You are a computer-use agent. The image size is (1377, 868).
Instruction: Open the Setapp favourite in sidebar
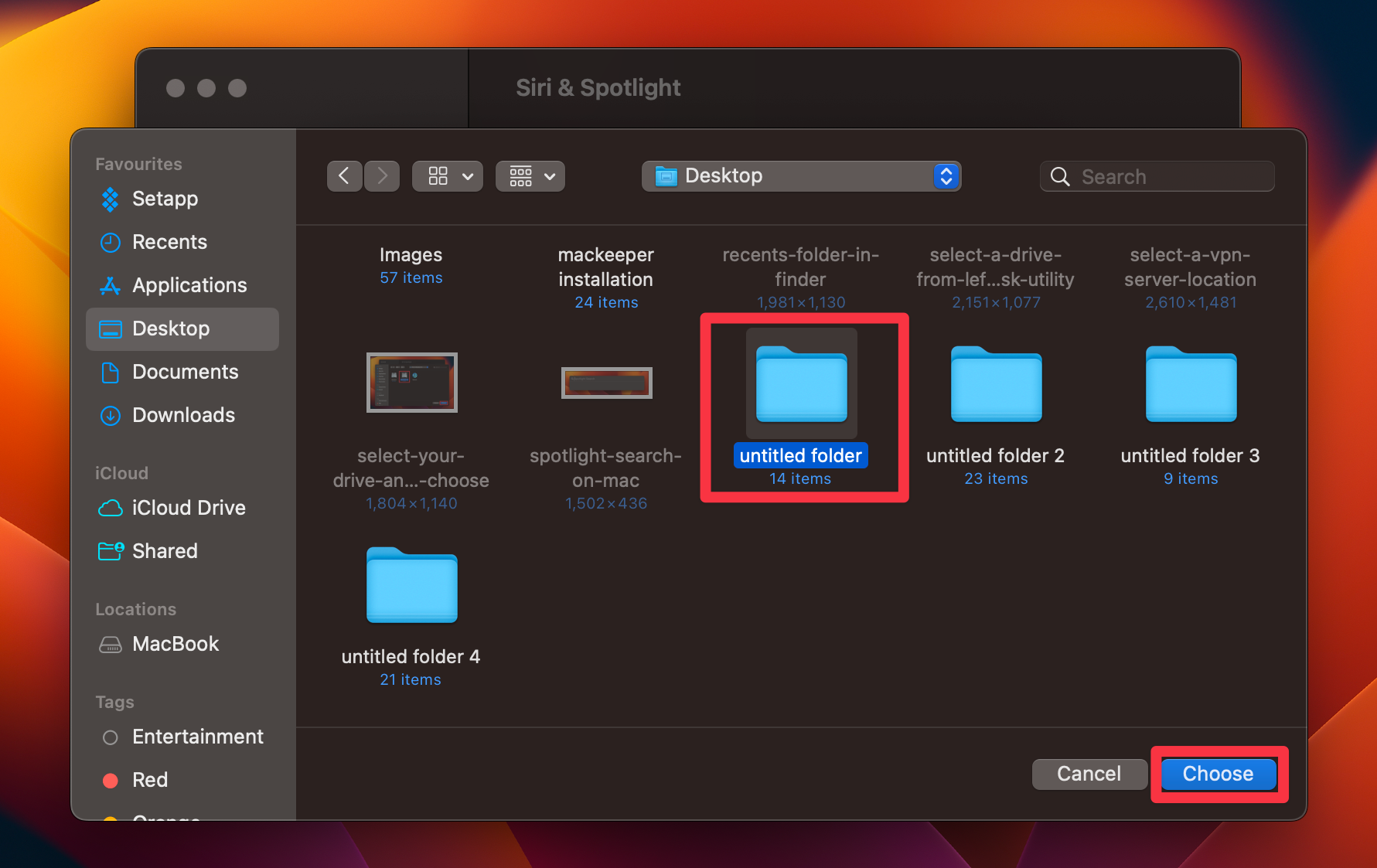pos(164,199)
